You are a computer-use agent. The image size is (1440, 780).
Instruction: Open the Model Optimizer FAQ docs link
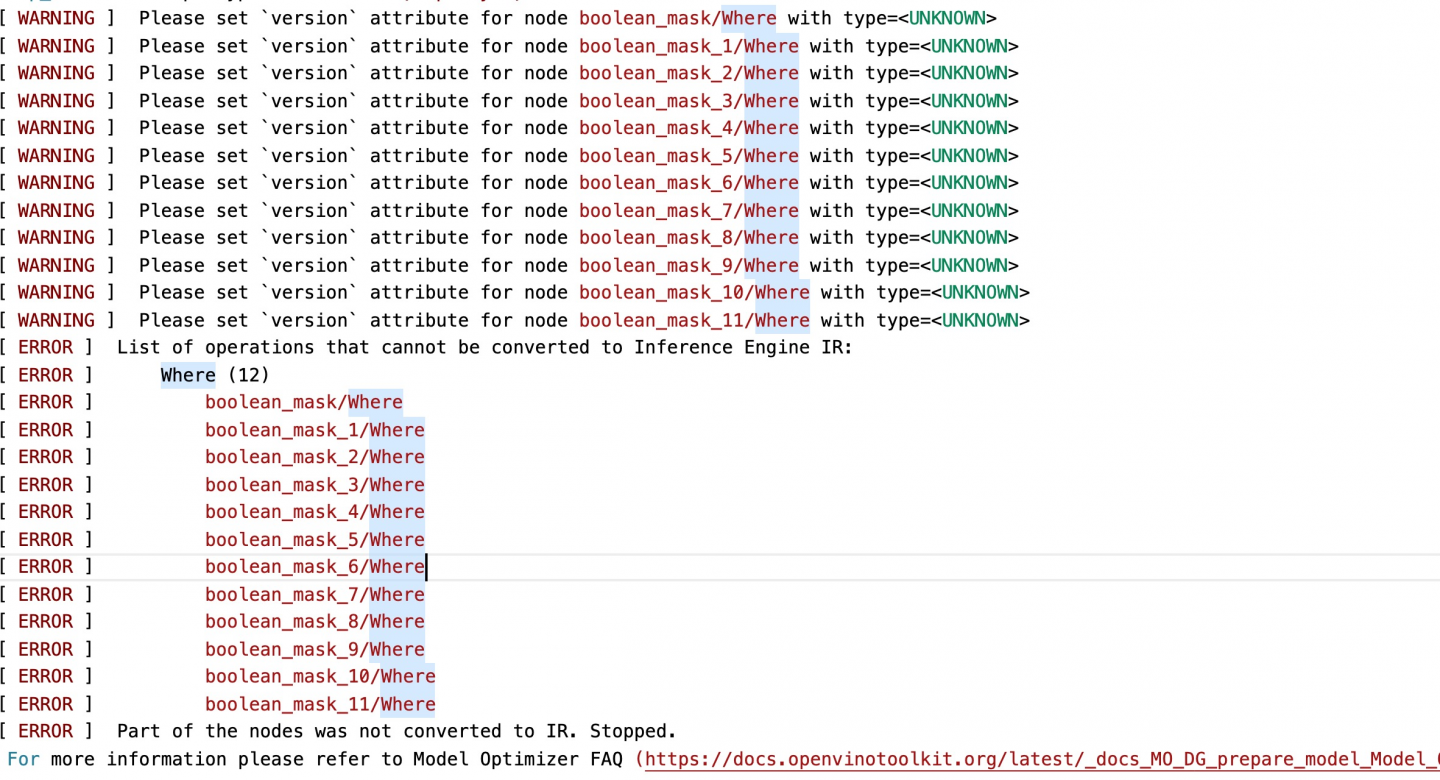click(1040, 759)
